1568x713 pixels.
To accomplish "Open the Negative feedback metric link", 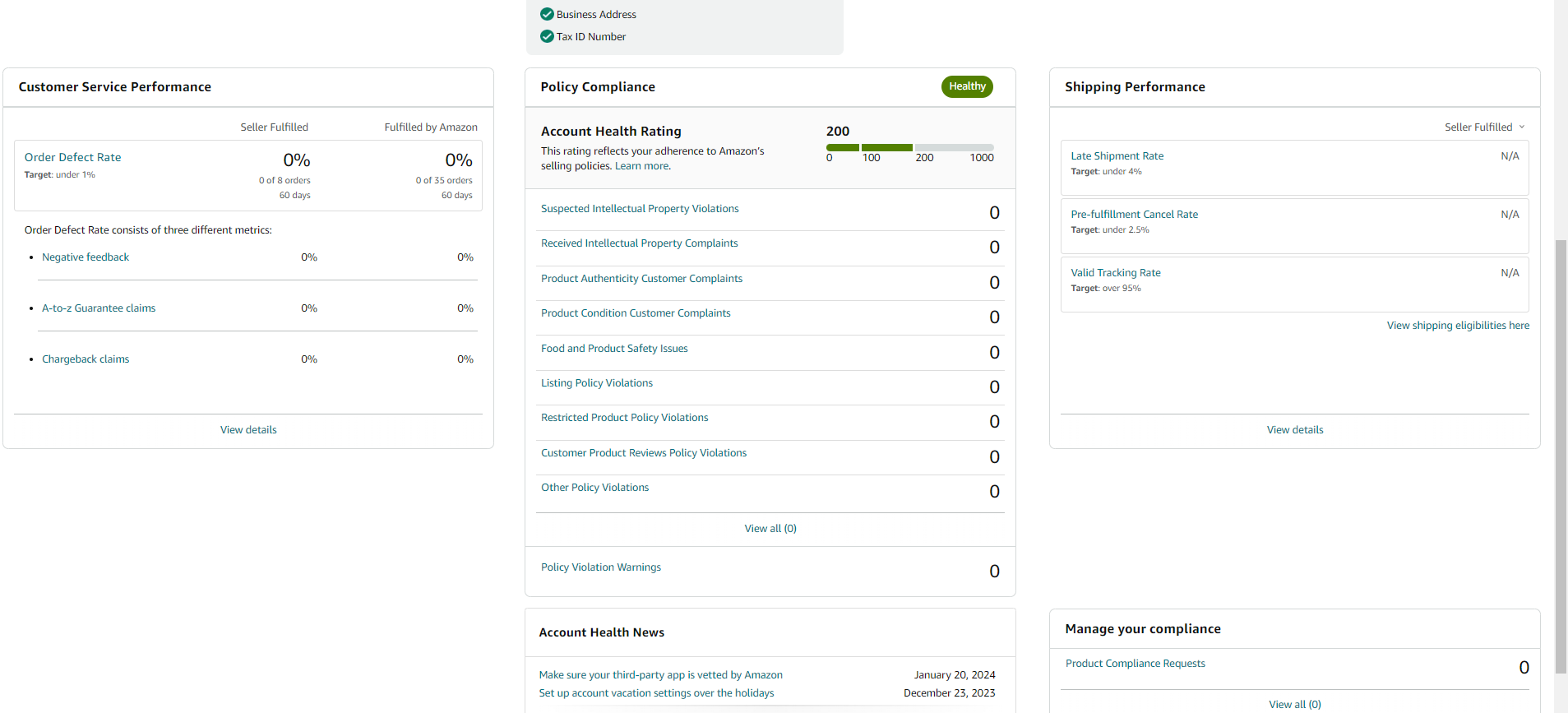I will [x=86, y=257].
